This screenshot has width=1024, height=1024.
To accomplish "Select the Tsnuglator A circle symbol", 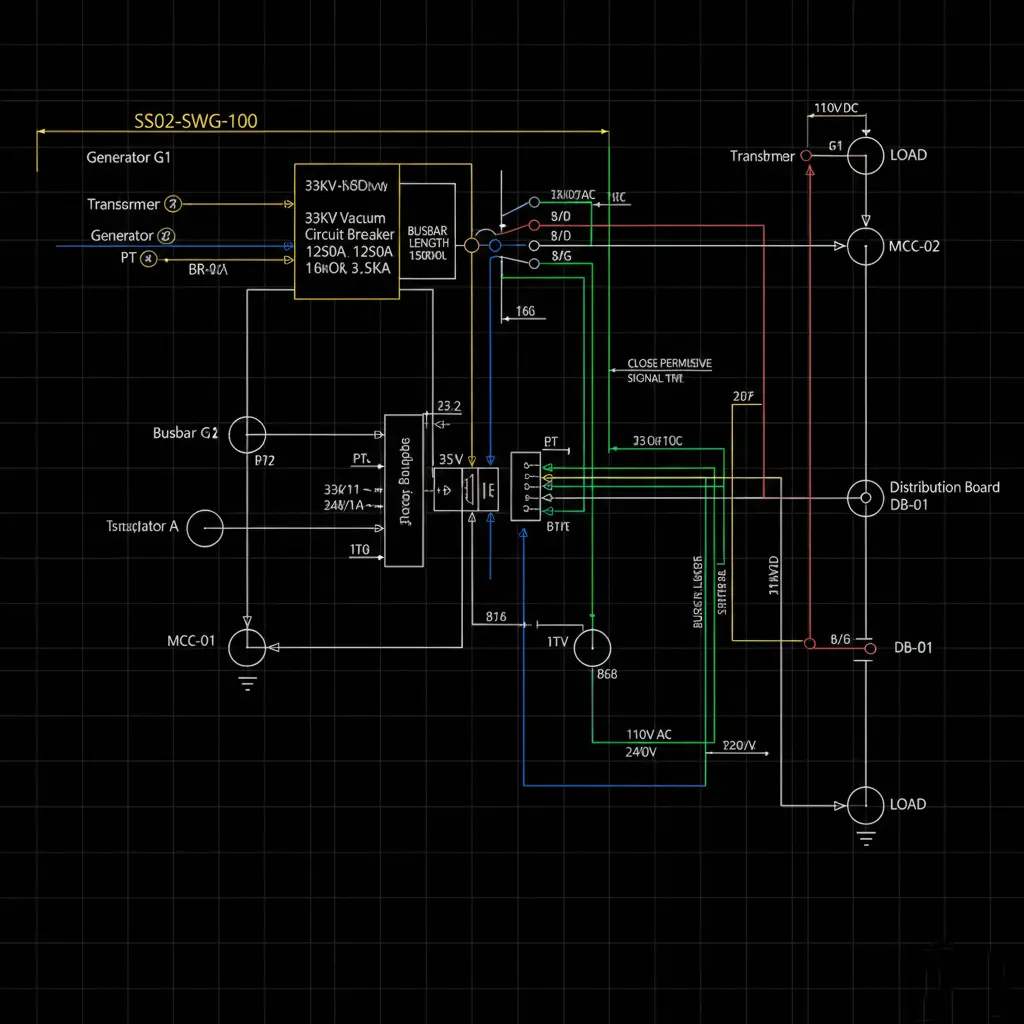I will (205, 528).
